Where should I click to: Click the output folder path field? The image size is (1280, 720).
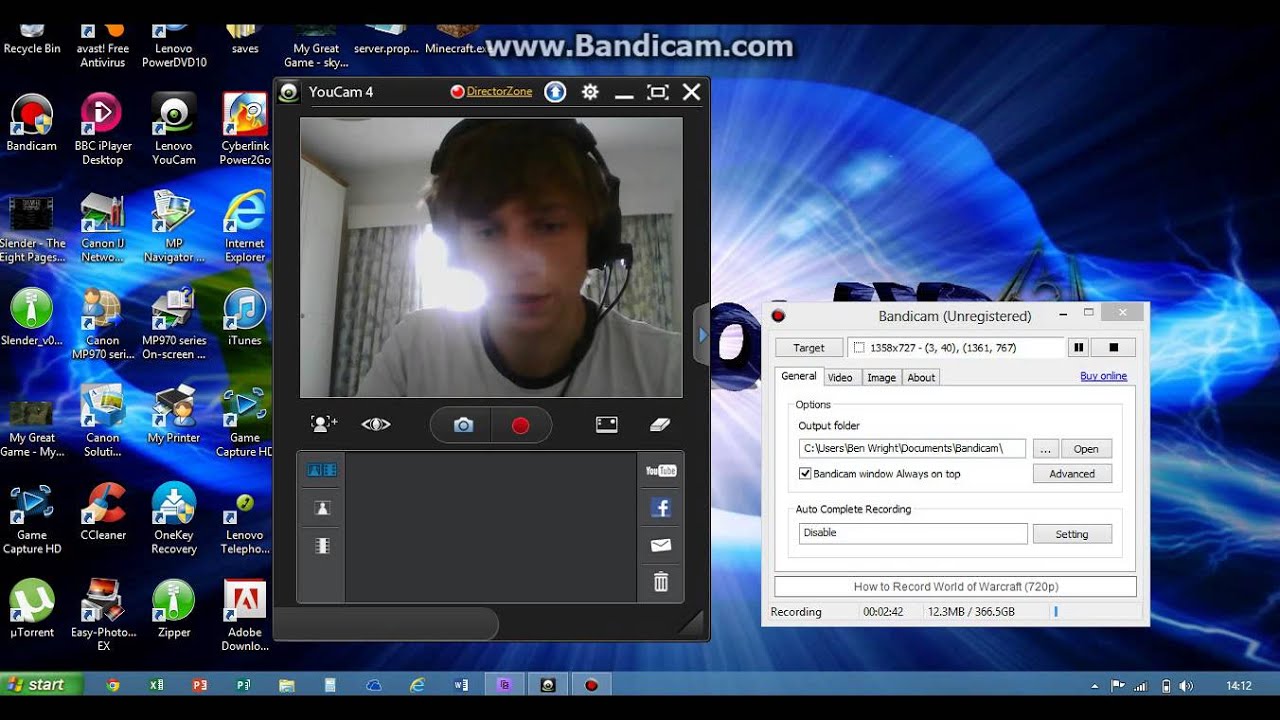(x=912, y=448)
